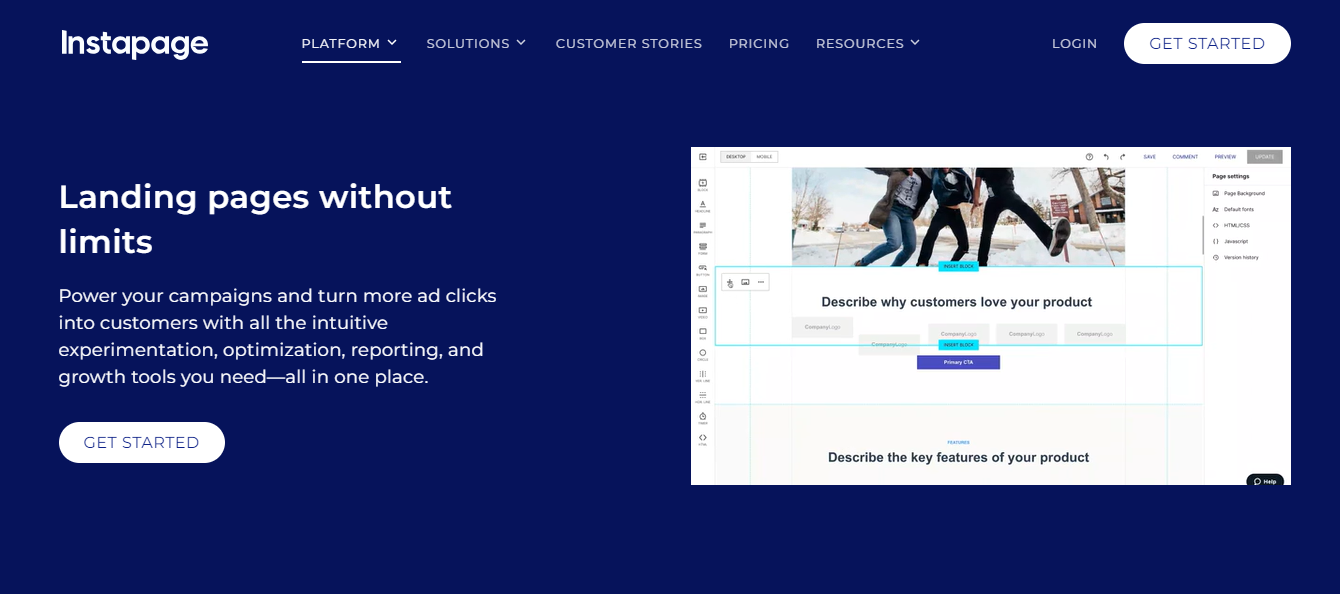Select the Timer tool icon

(703, 418)
